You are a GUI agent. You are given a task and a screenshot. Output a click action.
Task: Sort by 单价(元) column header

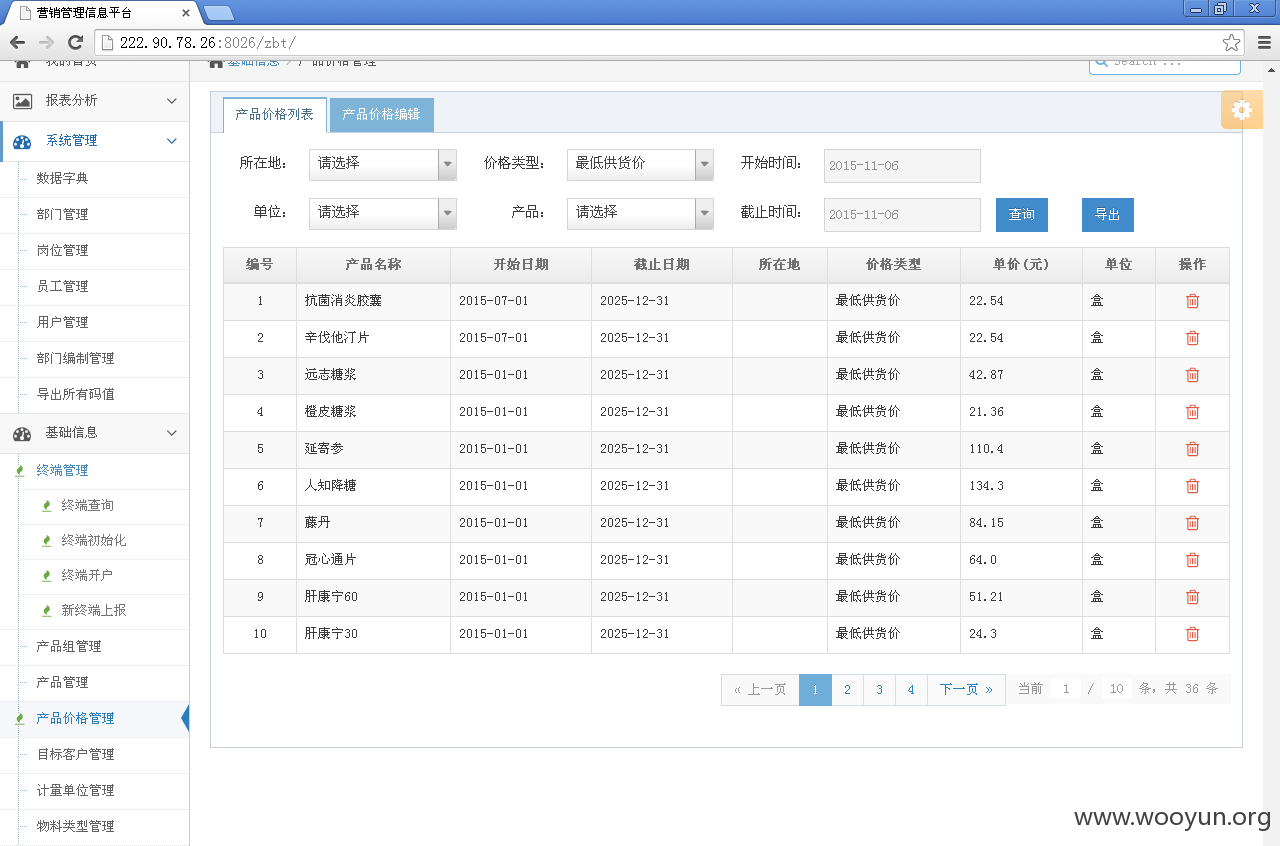click(x=1021, y=265)
